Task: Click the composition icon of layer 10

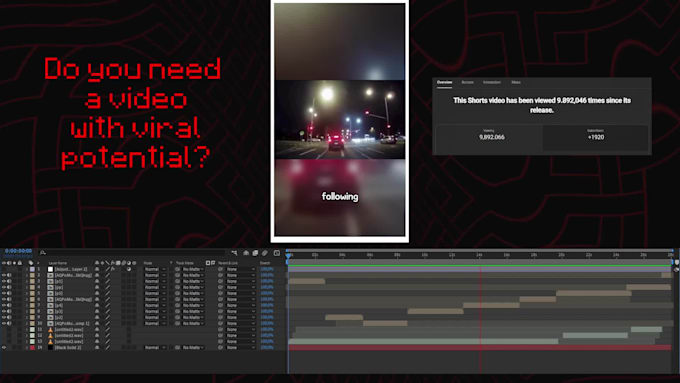Action: point(50,323)
